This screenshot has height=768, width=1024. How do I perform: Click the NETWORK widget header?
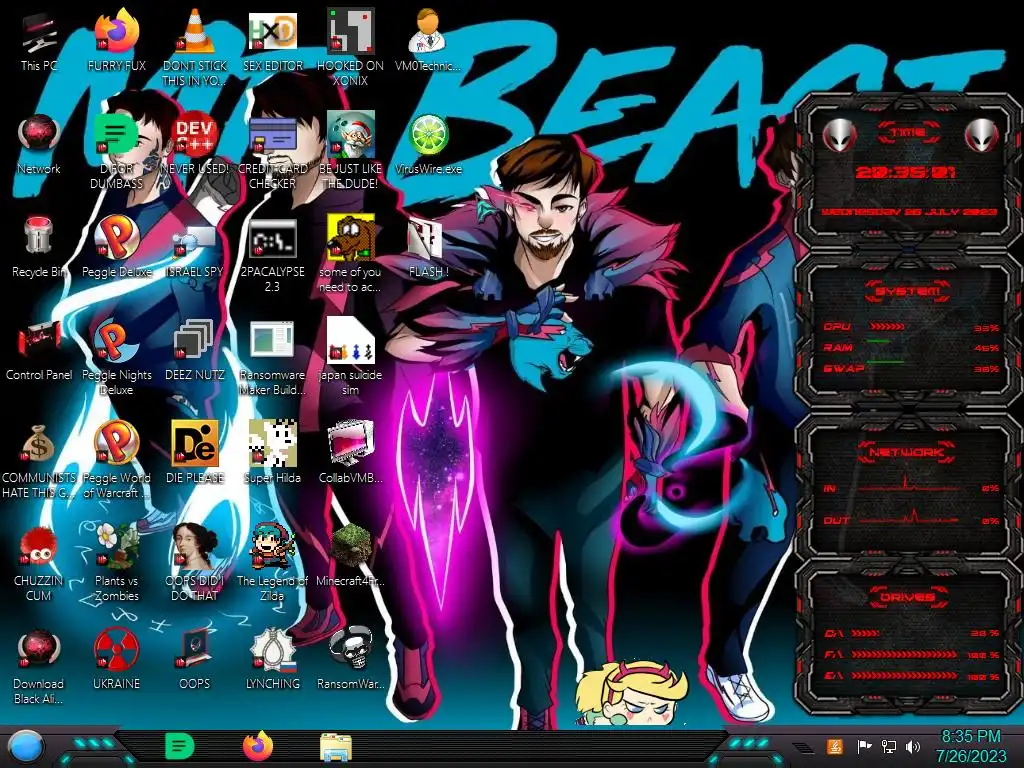tap(908, 452)
